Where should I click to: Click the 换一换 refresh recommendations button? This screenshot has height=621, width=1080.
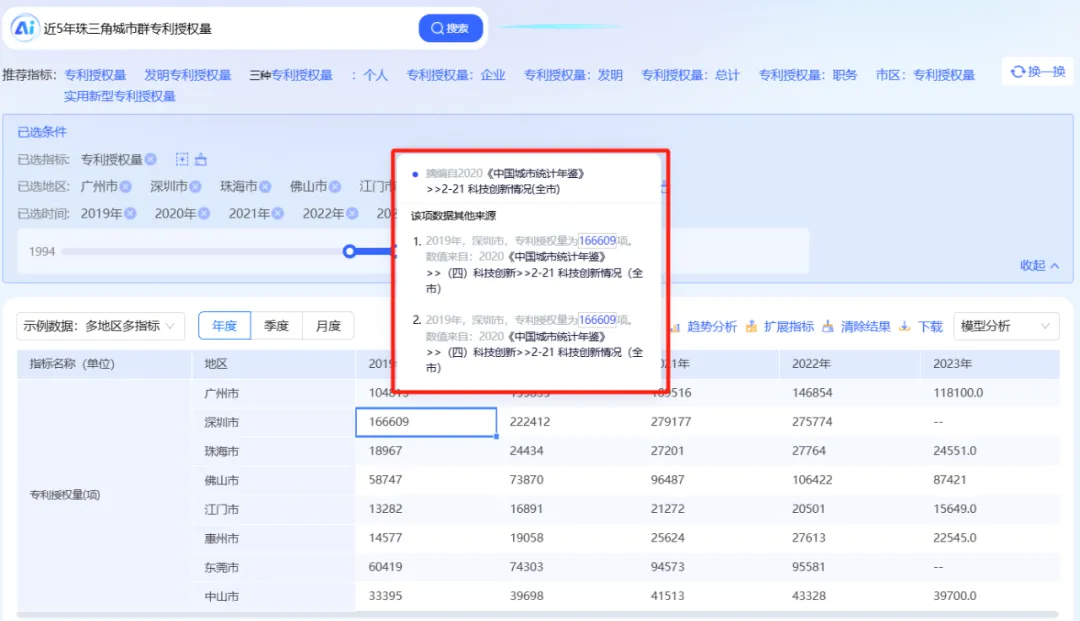[1037, 72]
